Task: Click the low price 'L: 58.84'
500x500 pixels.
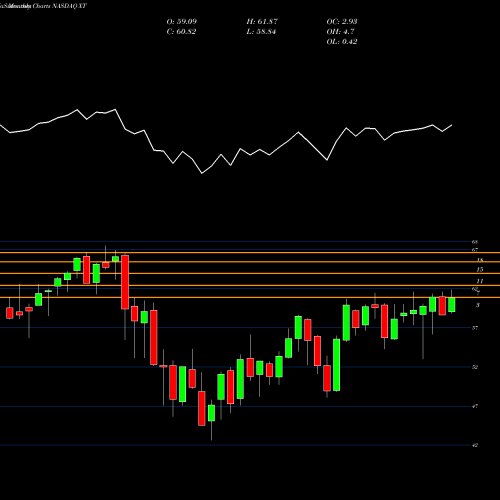Action: [x=261, y=32]
